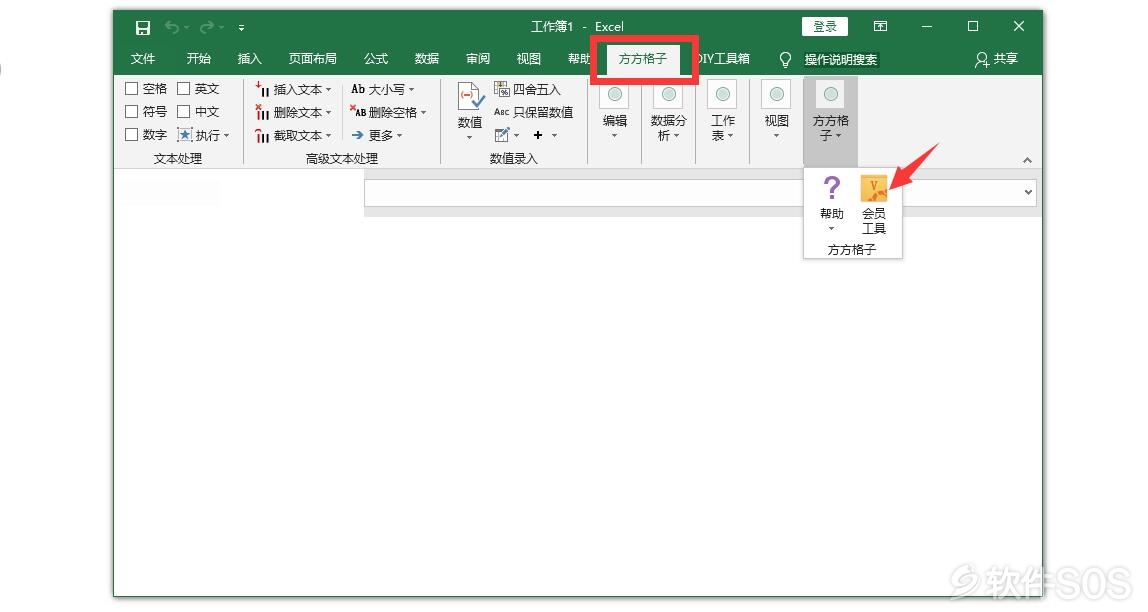Click the 四舍五入 icon
Image resolution: width=1148 pixels, height=612 pixels.
pos(502,89)
